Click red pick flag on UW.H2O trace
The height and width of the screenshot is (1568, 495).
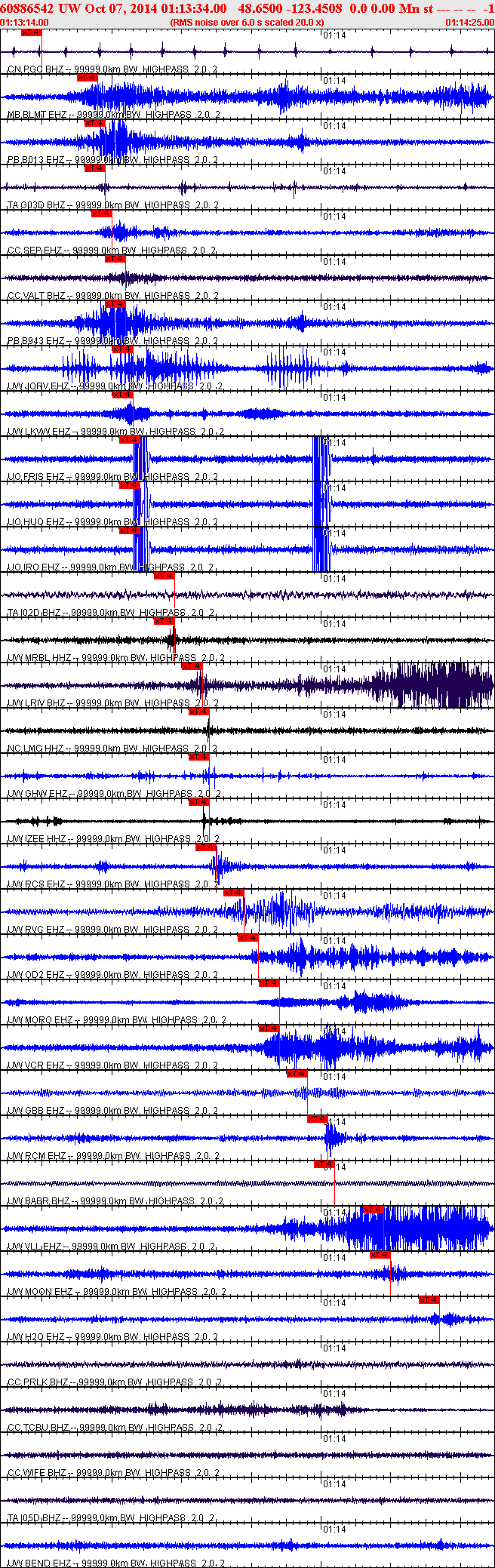429,1300
